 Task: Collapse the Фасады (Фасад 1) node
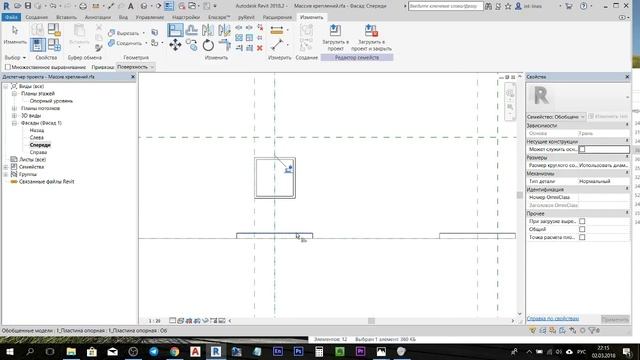tap(14, 123)
